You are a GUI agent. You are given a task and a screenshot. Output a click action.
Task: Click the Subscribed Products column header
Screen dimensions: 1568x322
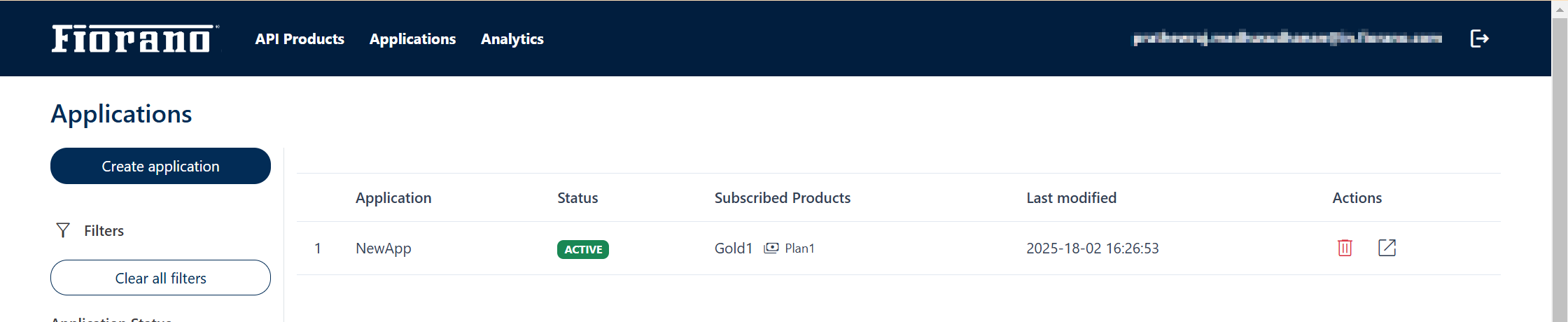[783, 198]
